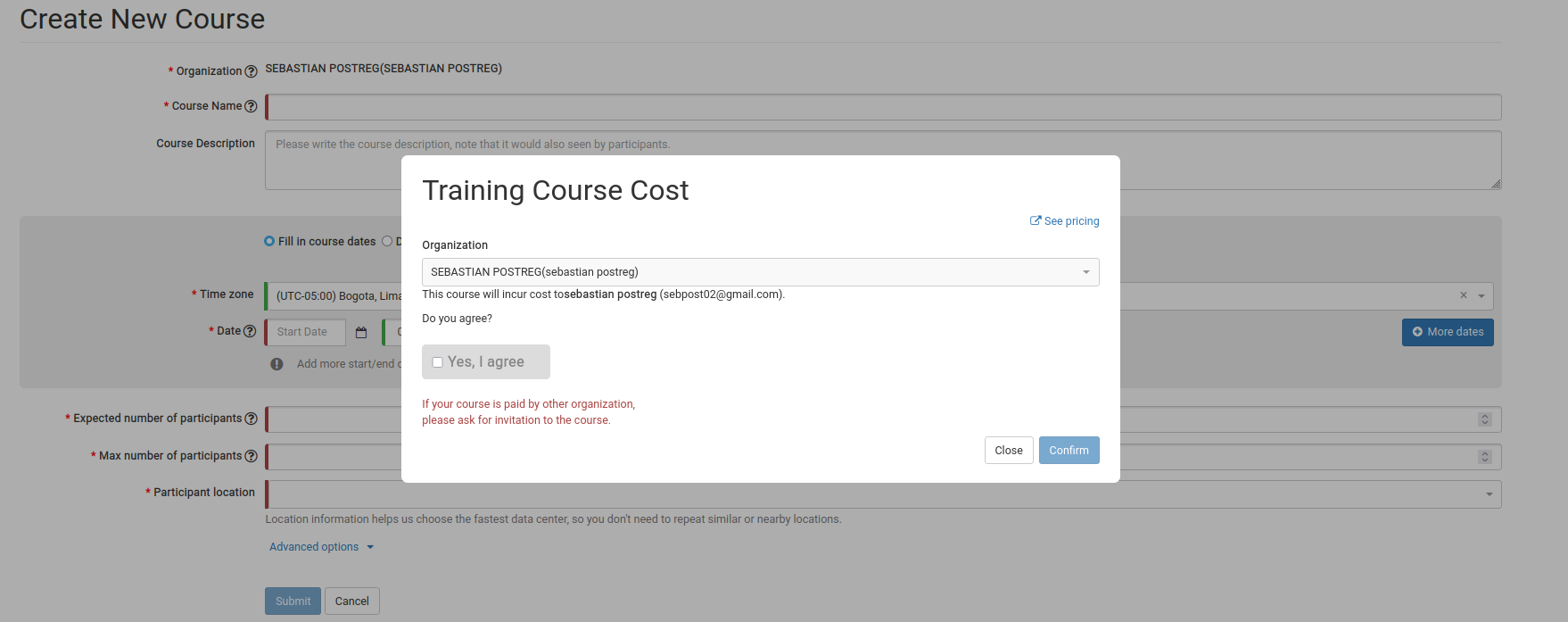Click the info icon beside Add more start/end
Image resolution: width=1568 pixels, height=622 pixels.
tap(276, 364)
